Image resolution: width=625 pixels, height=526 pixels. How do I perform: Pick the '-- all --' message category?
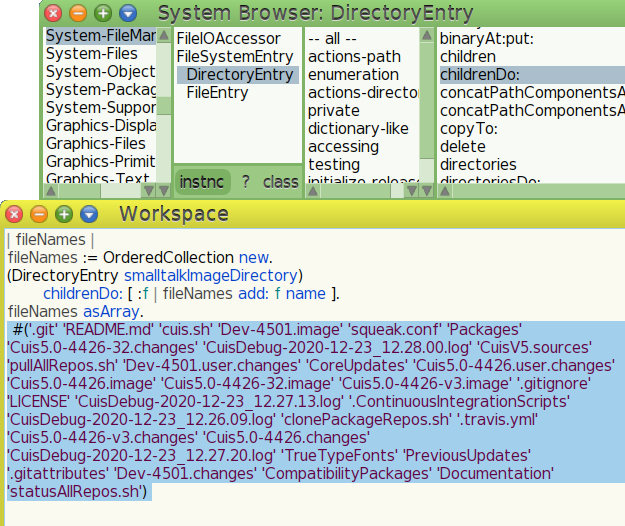click(339, 38)
